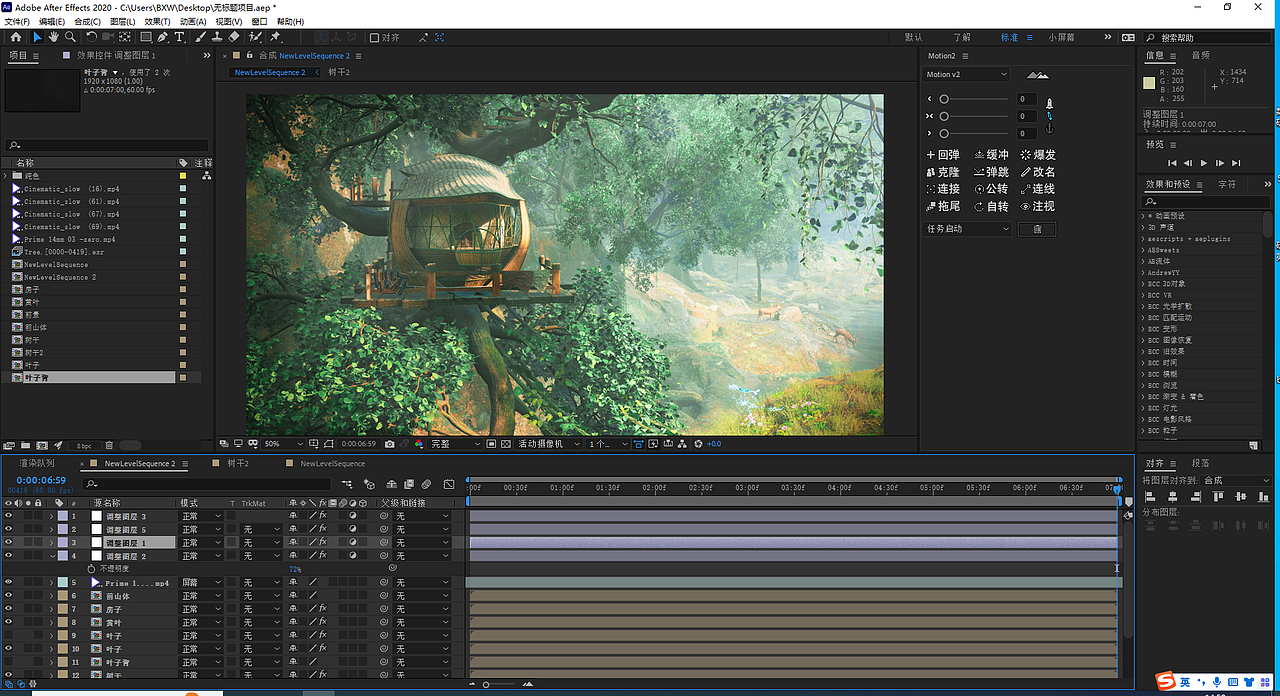Click the graph editor icon in timeline
The width and height of the screenshot is (1280, 696).
click(x=449, y=484)
